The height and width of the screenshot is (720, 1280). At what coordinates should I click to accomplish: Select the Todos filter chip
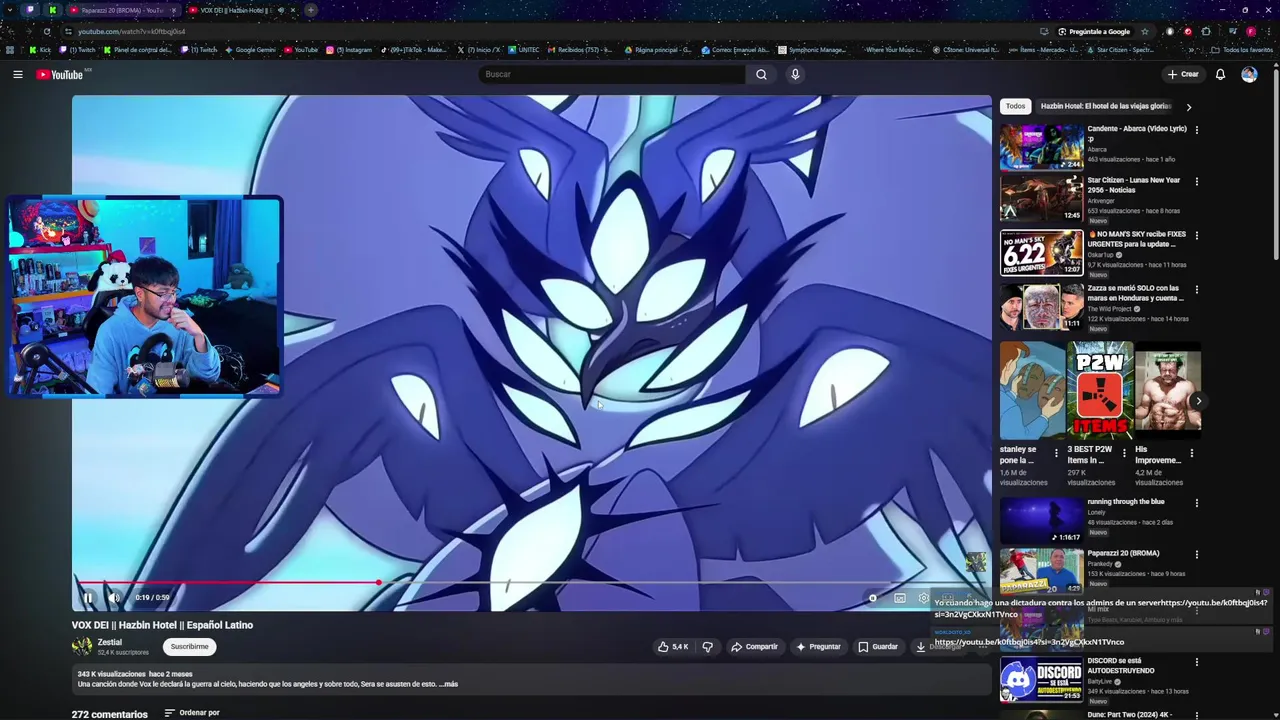(x=1015, y=106)
